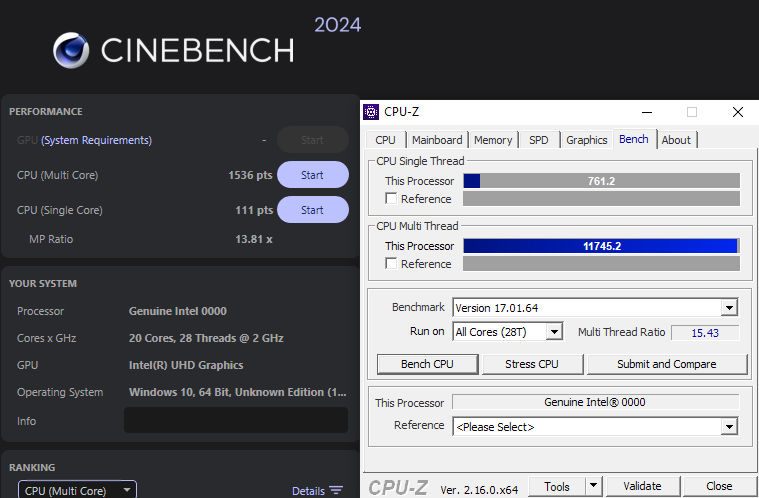Click the multi thread Reference gray bar

tap(601, 263)
